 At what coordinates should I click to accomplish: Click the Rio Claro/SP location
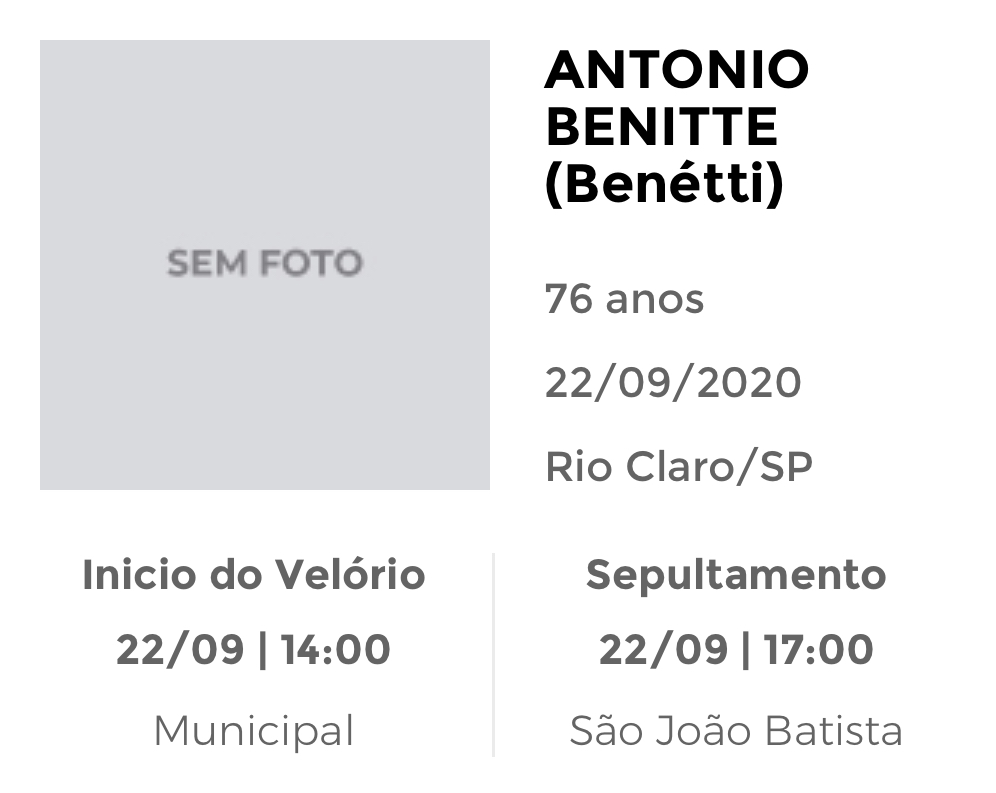pyautogui.click(x=679, y=467)
